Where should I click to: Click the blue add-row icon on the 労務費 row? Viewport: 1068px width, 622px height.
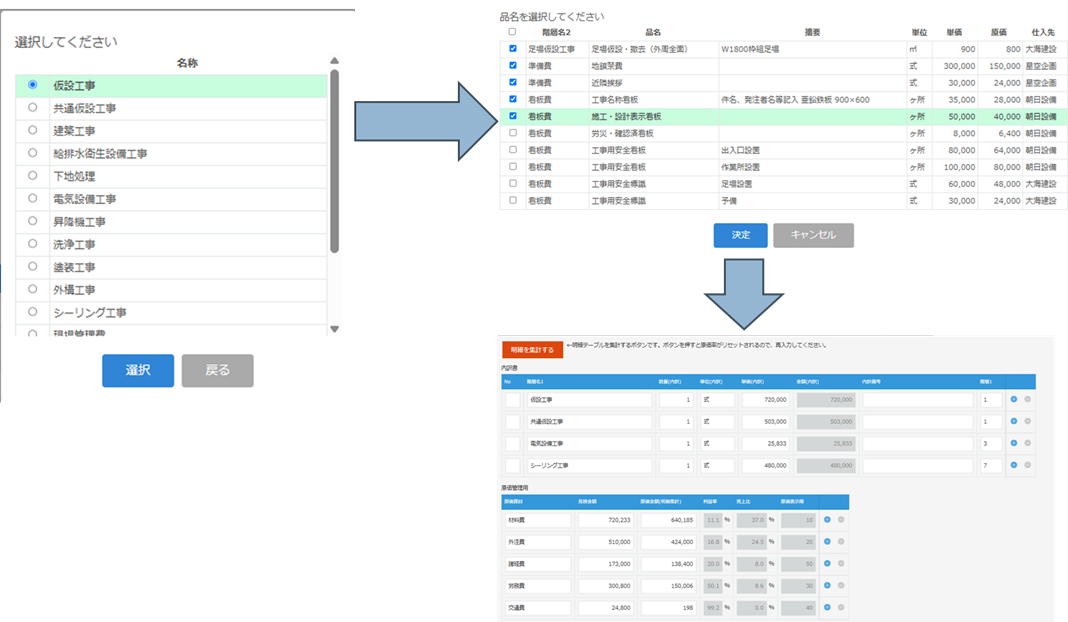[x=827, y=586]
